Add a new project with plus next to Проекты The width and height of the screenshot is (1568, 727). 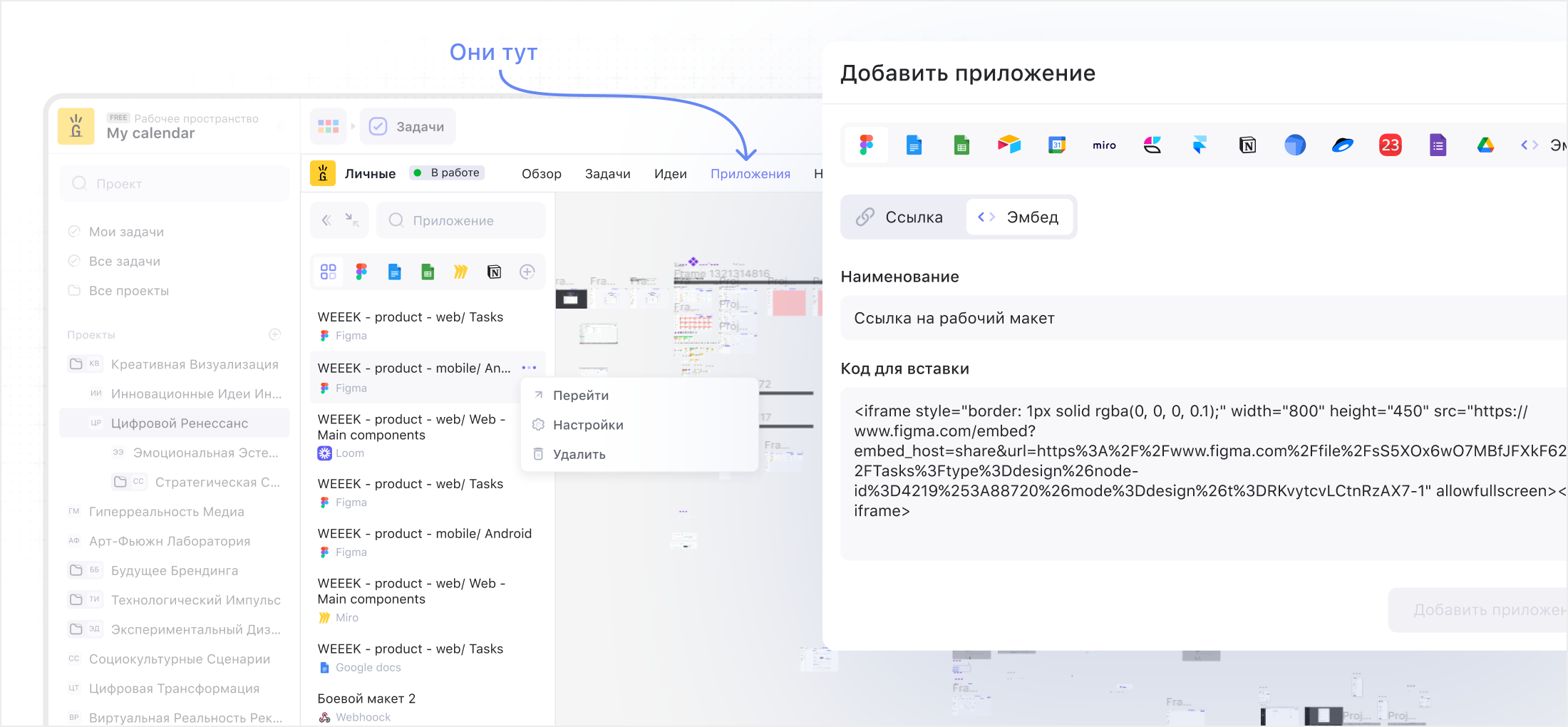[275, 334]
